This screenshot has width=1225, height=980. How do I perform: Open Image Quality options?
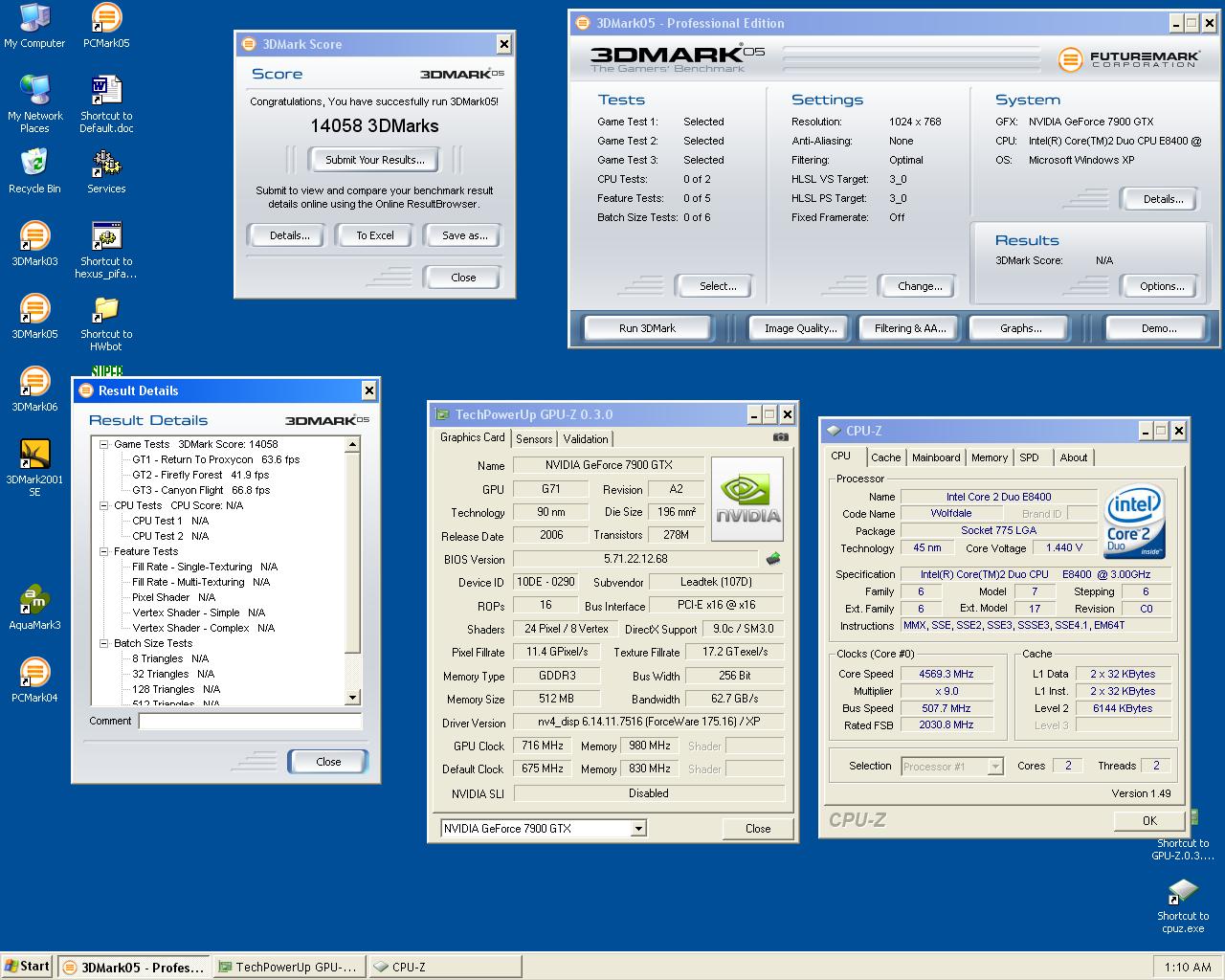pos(801,328)
